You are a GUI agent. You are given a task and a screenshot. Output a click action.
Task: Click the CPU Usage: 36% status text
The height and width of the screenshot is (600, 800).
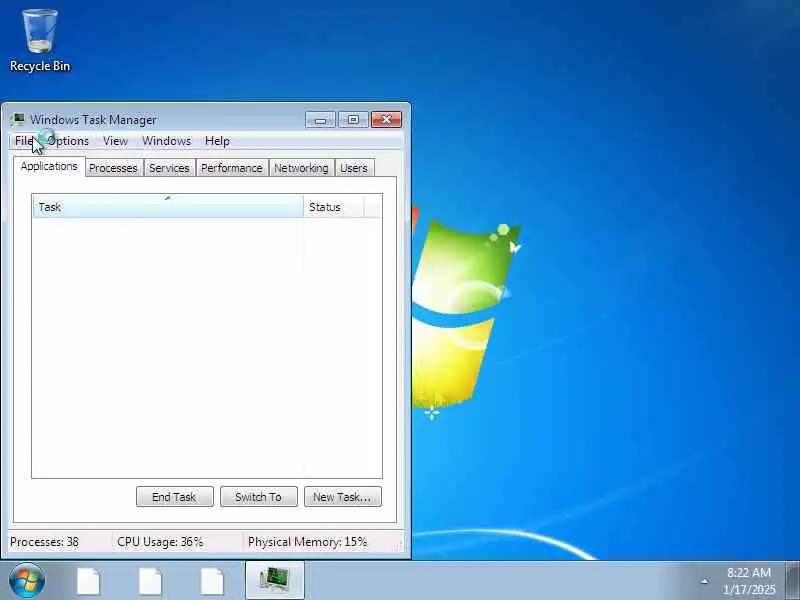point(160,542)
